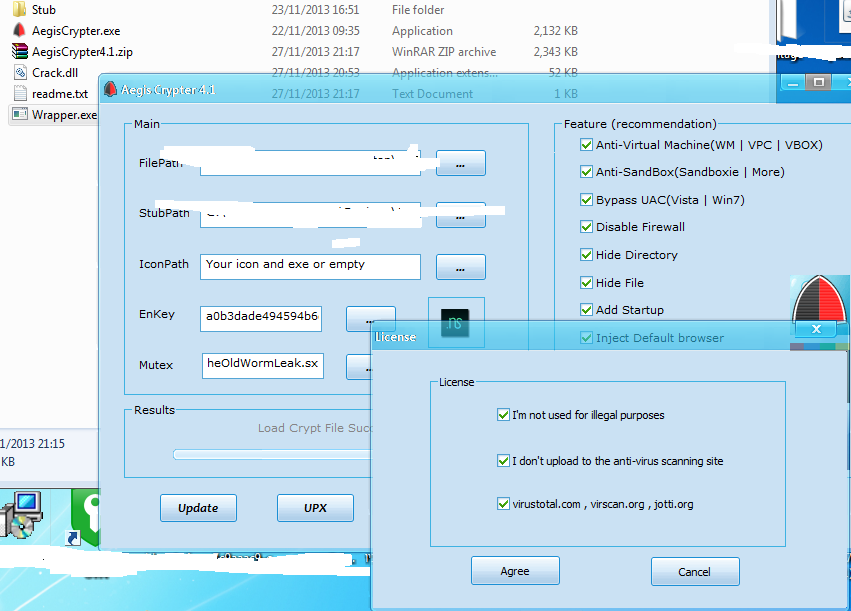Image resolution: width=851 pixels, height=611 pixels.
Task: Click the dark preview icon beside EnKey
Action: (x=455, y=323)
